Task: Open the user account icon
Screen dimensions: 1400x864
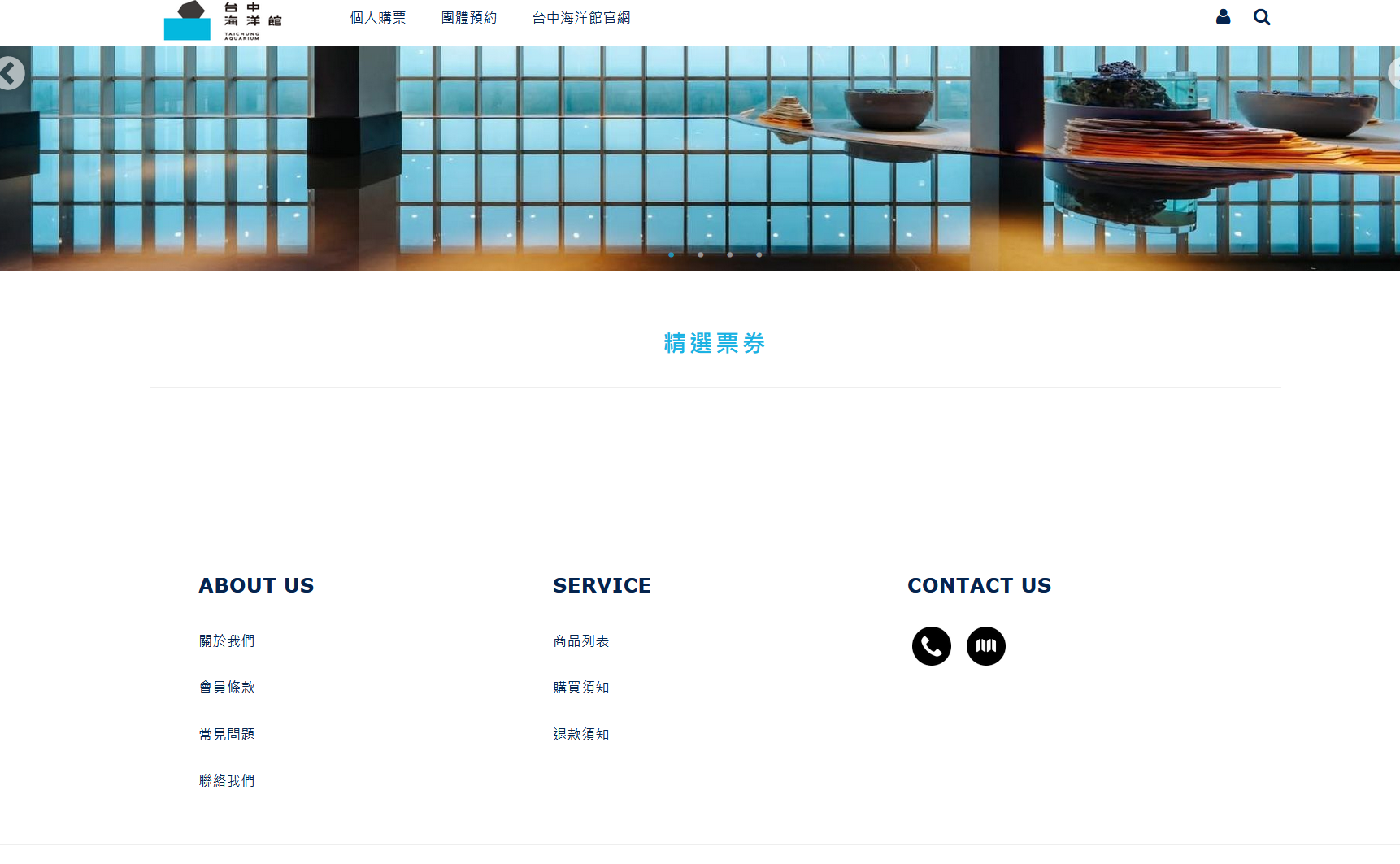Action: (x=1223, y=17)
